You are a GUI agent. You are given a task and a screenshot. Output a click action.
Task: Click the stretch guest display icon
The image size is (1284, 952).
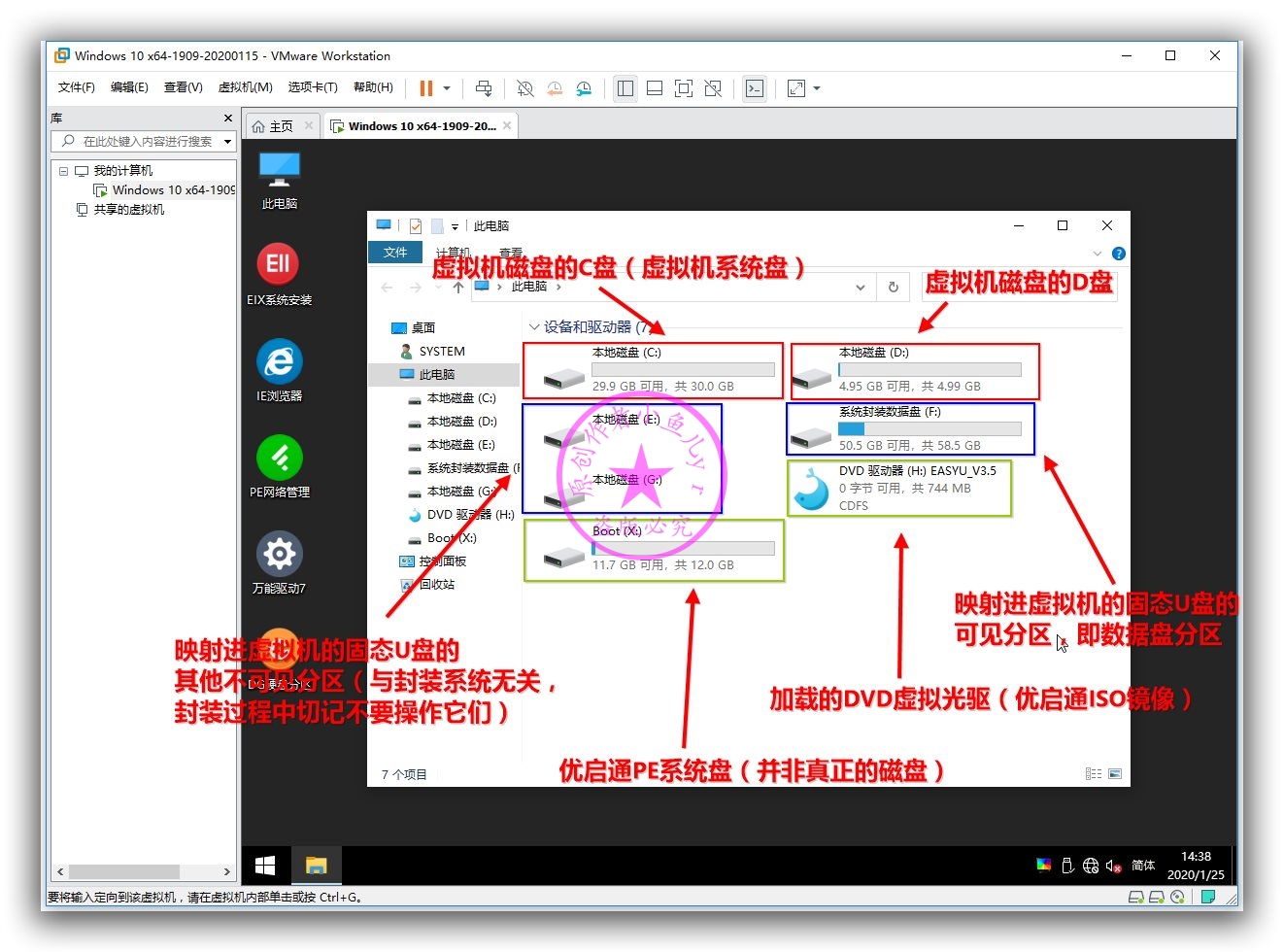pos(796,88)
